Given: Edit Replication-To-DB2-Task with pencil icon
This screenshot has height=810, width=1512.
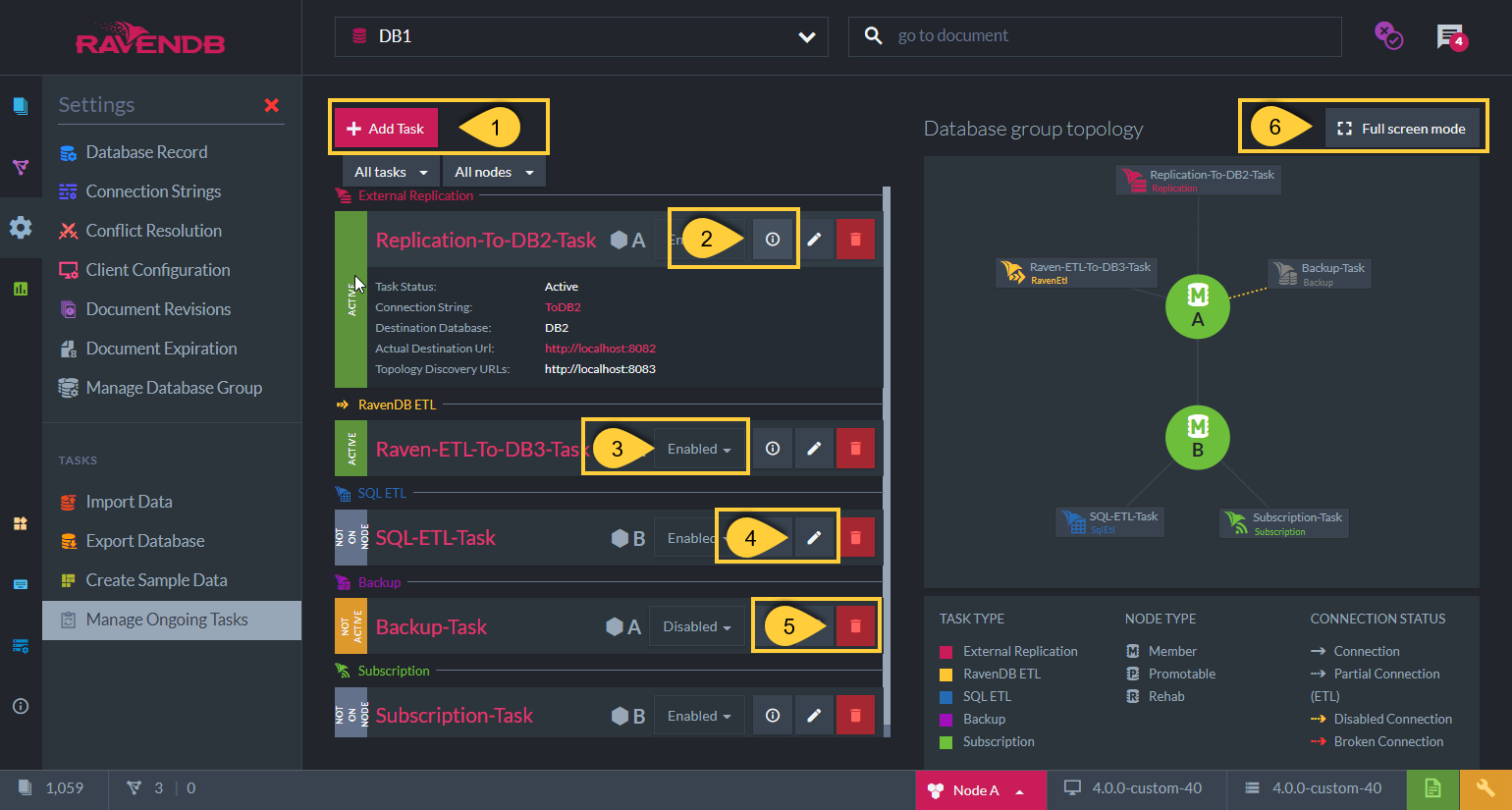Looking at the screenshot, I should point(814,240).
